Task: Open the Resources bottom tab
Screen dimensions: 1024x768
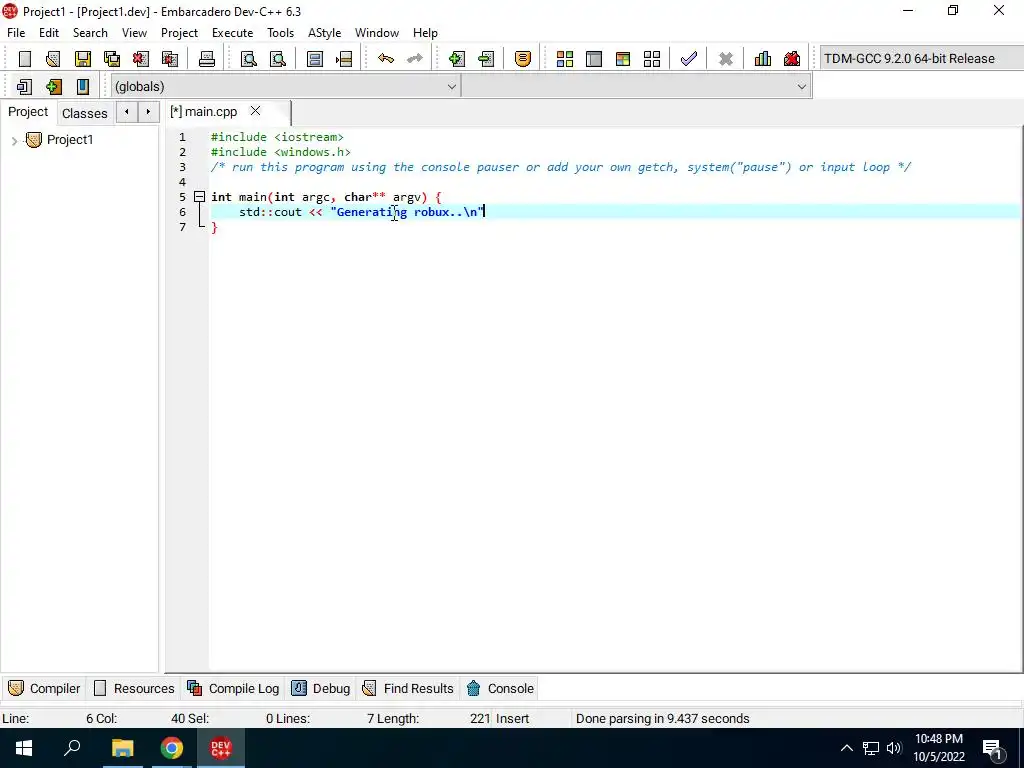Action: click(x=135, y=688)
